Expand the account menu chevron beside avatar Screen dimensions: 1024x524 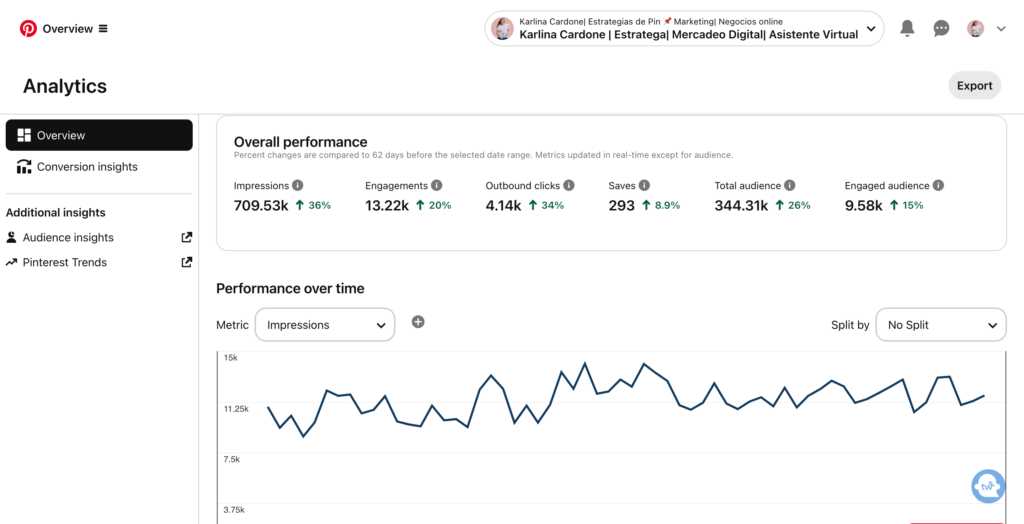(x=1001, y=29)
